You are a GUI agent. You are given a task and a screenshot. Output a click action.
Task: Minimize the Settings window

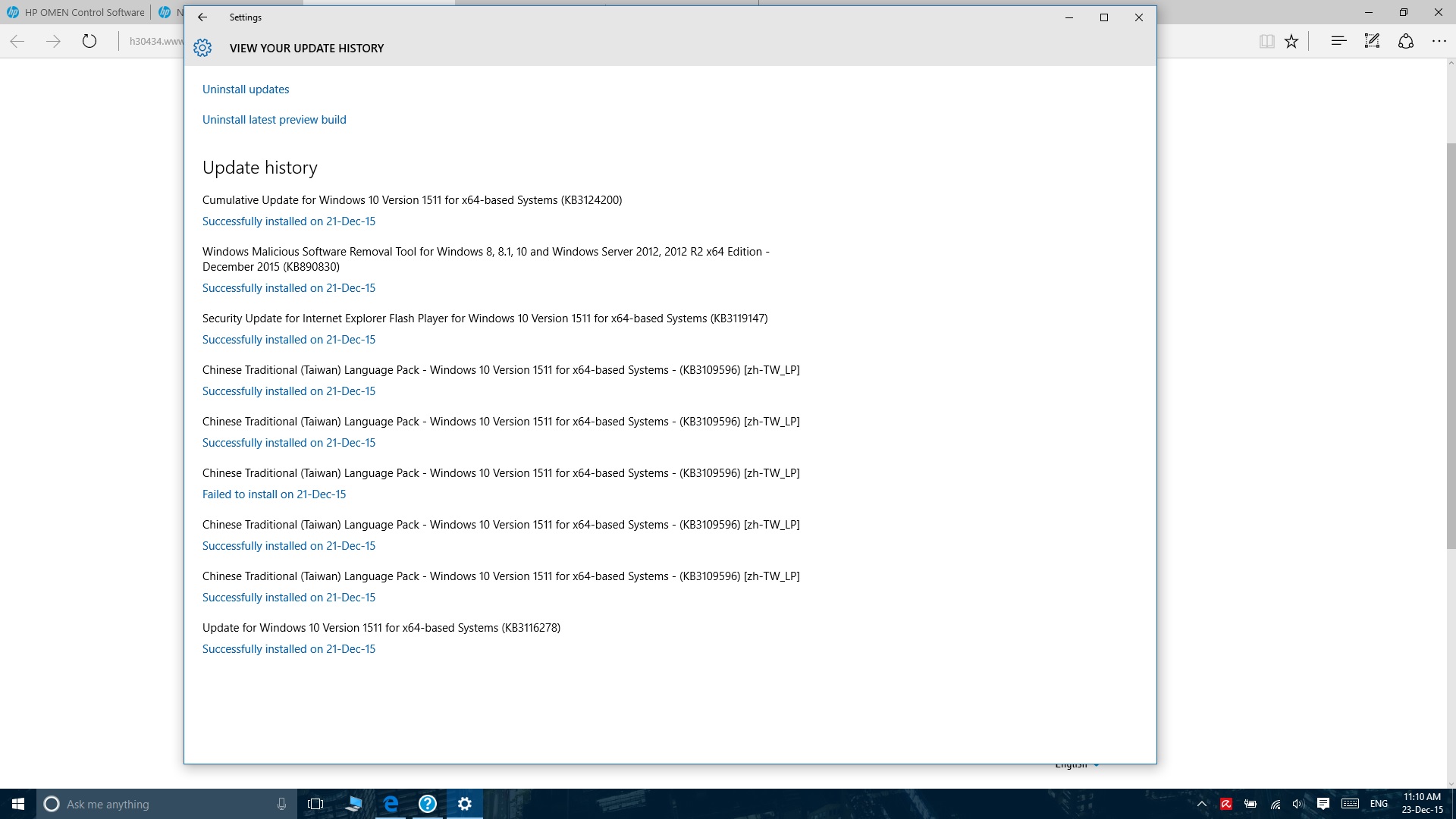click(1069, 17)
